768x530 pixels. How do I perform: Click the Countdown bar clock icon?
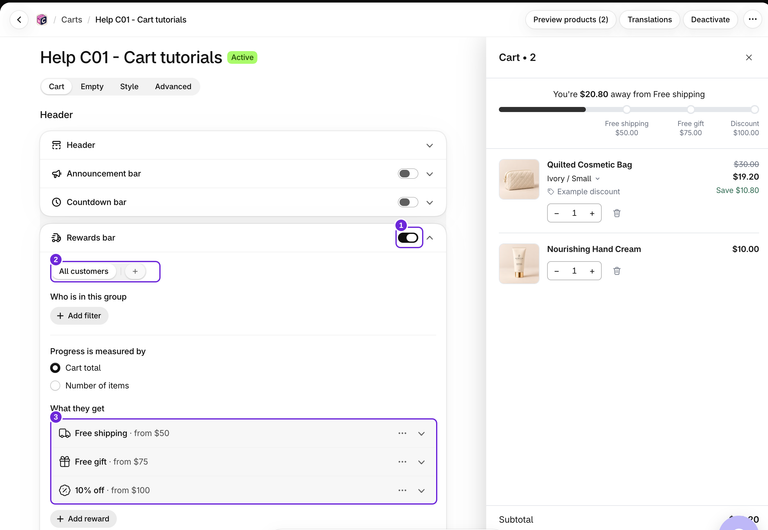point(56,202)
